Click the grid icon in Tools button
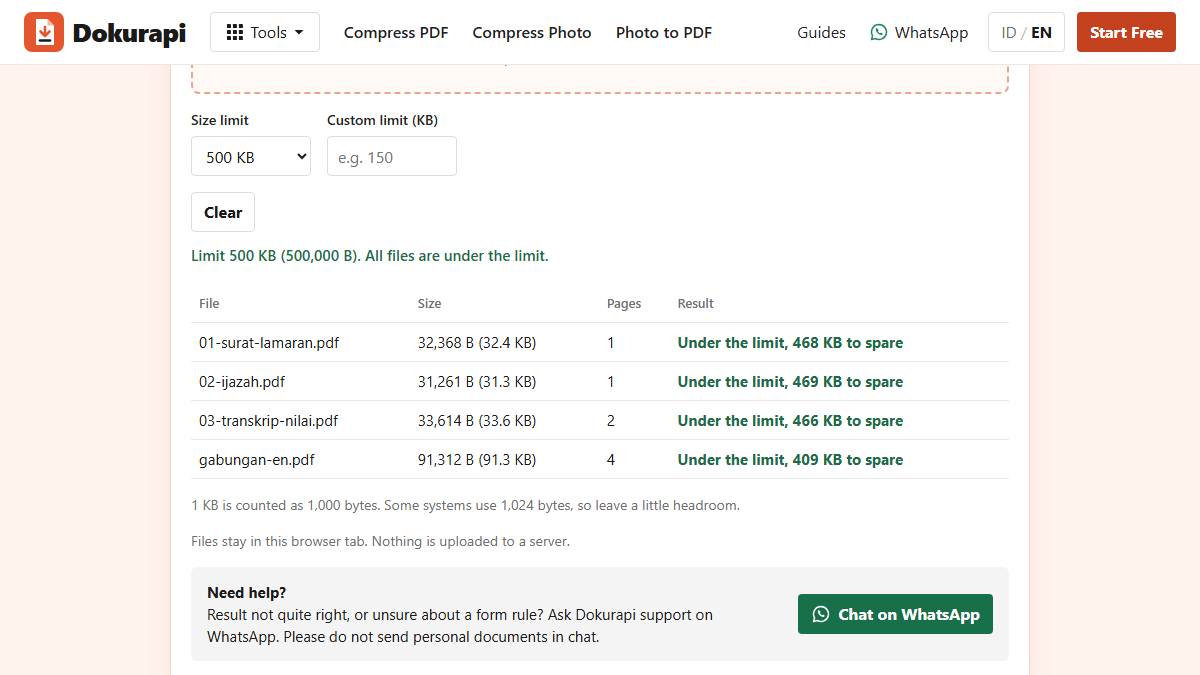This screenshot has height=675, width=1200. pos(235,32)
